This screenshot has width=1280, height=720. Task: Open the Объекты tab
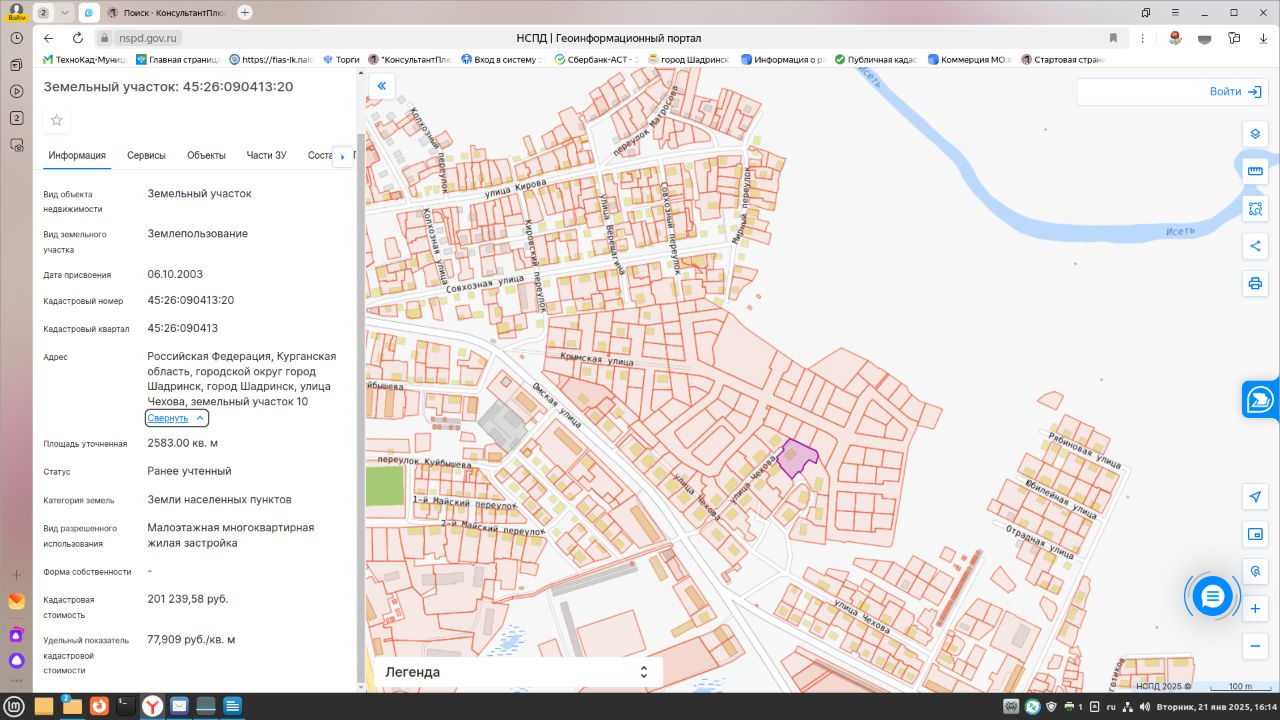(206, 155)
